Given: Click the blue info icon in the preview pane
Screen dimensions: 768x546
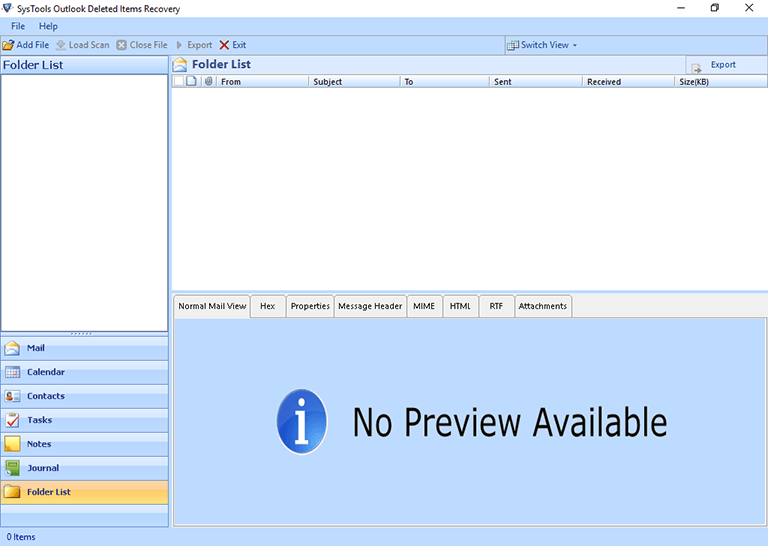Looking at the screenshot, I should pyautogui.click(x=302, y=422).
